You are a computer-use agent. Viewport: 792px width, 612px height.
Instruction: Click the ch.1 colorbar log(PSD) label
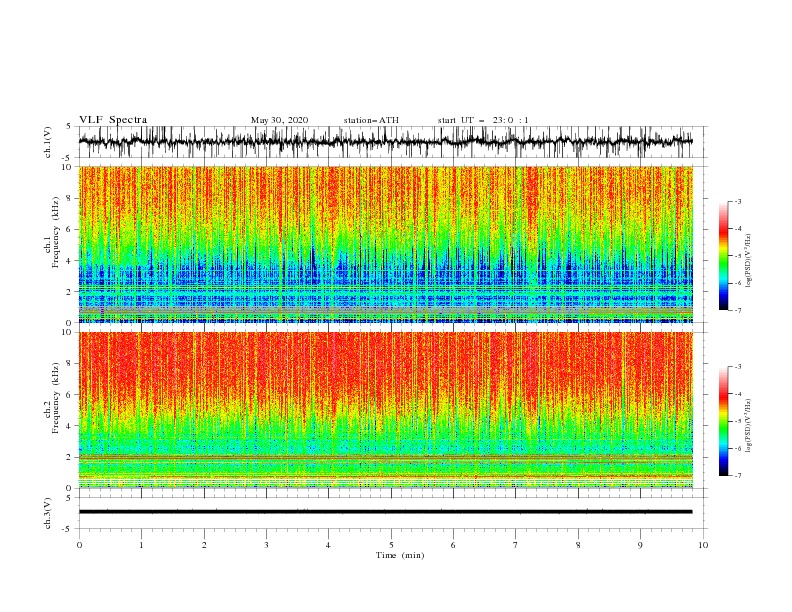pyautogui.click(x=748, y=261)
